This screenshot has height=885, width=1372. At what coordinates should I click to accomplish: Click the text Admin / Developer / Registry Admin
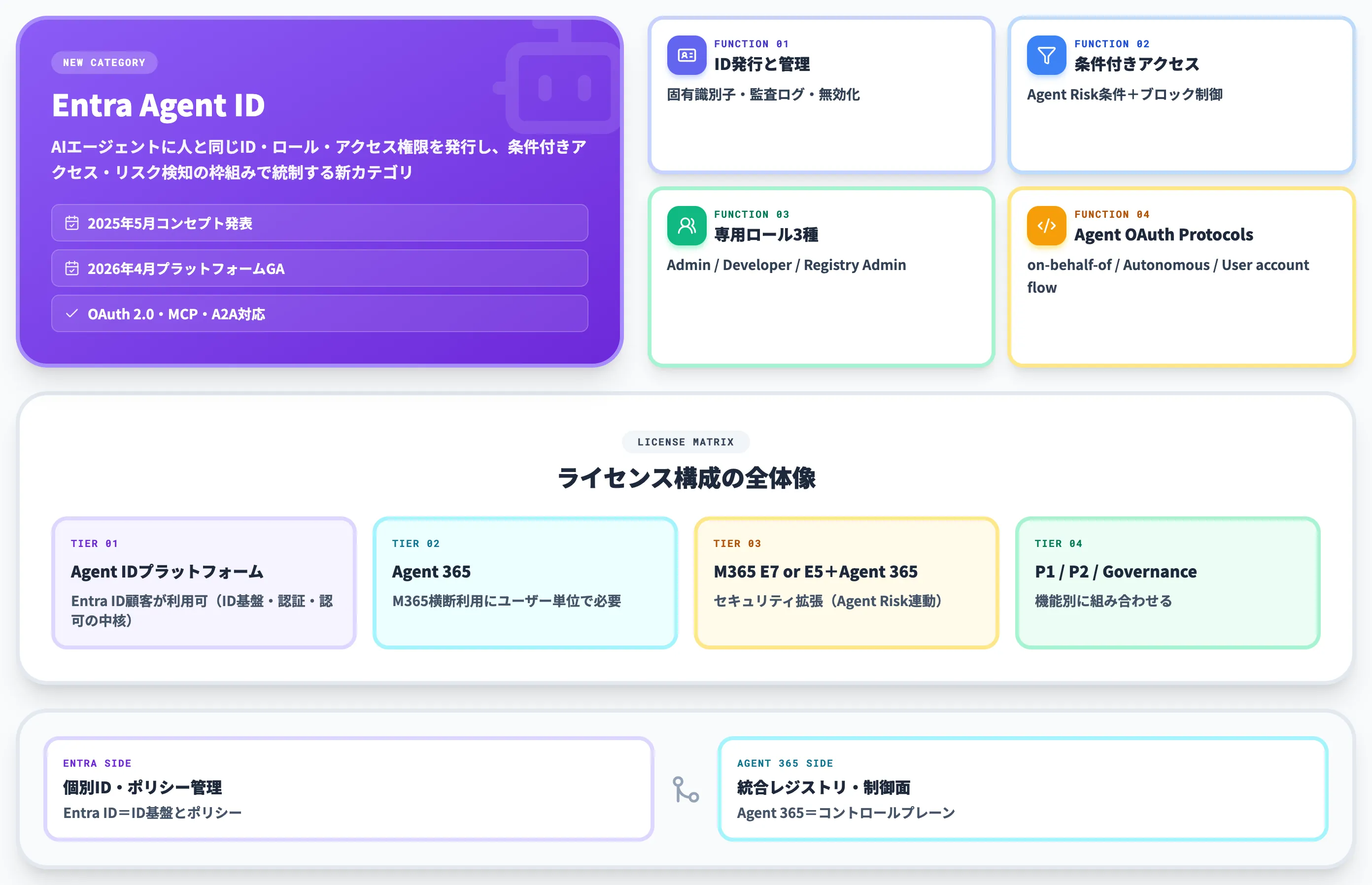click(x=787, y=265)
